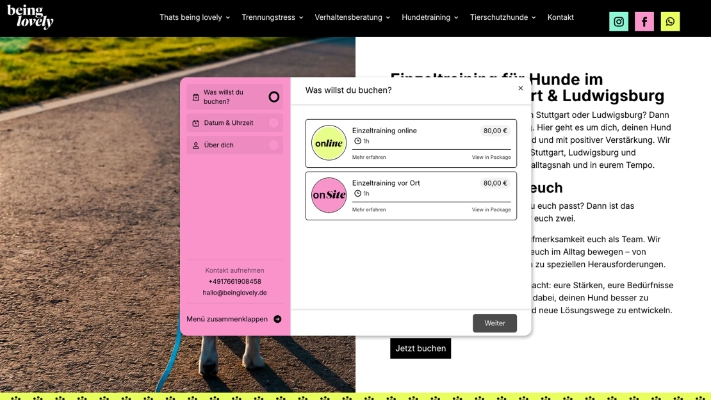This screenshot has height=400, width=711.
Task: Close the booking dialog with the X
Action: pos(520,88)
